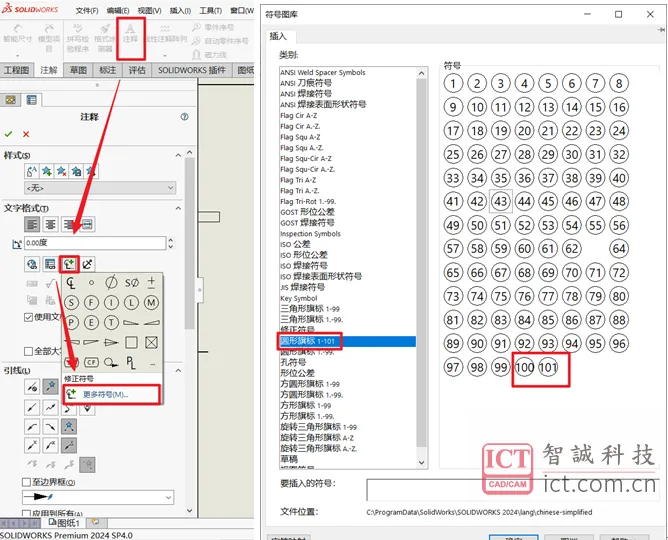Click the red X to cancel note
Screen dimensions: 668x540
(x=26, y=134)
